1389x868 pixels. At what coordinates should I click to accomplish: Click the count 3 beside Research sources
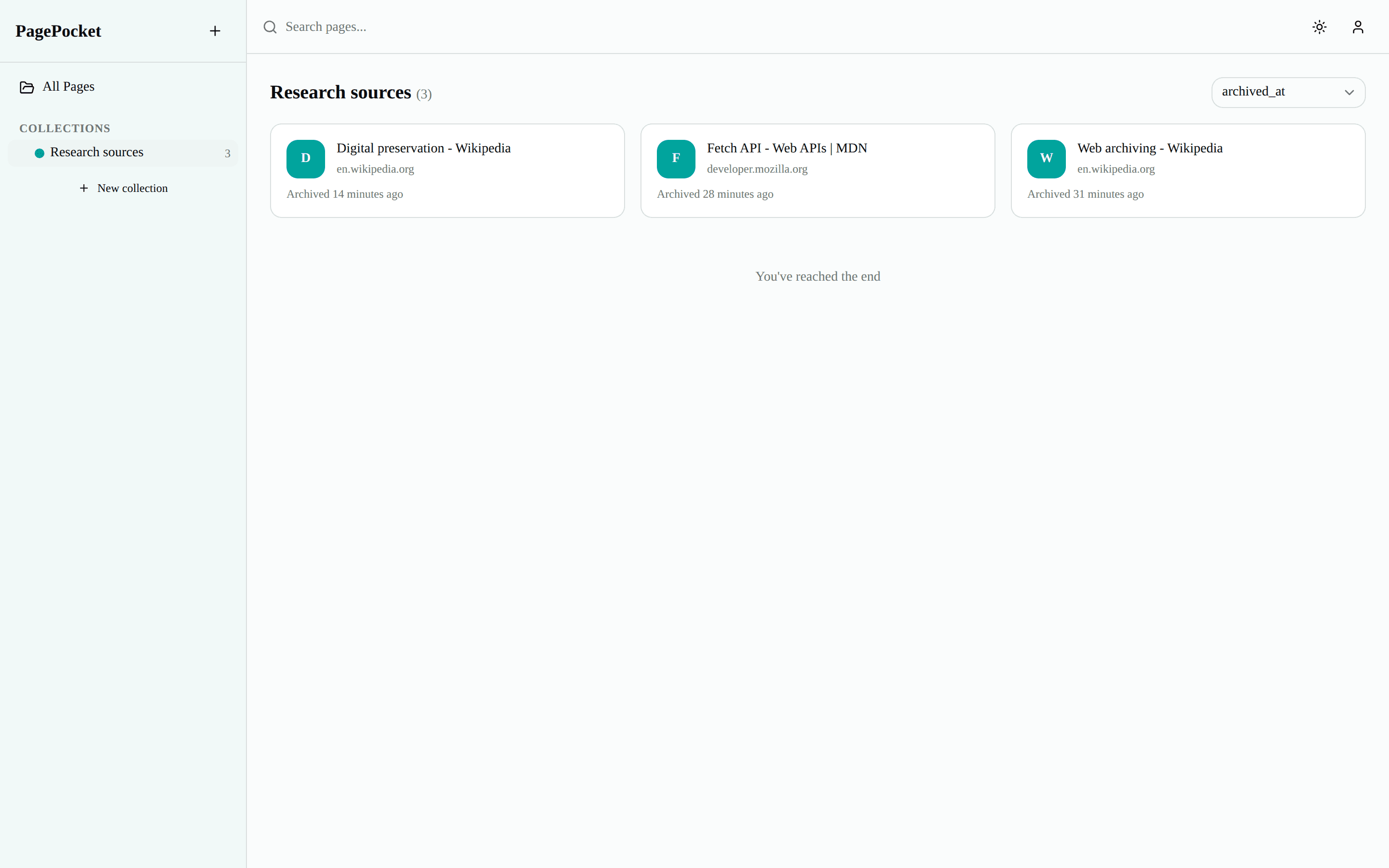(x=227, y=153)
